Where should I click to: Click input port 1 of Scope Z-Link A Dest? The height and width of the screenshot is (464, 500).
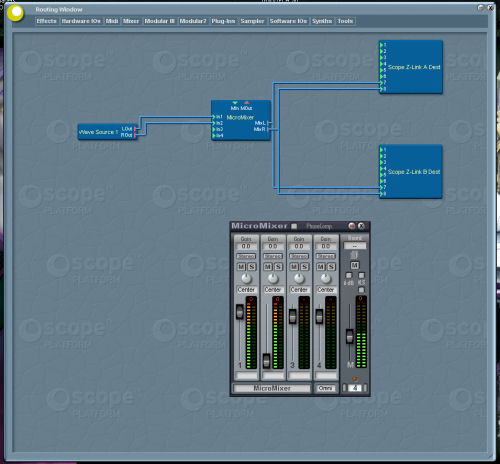(382, 45)
